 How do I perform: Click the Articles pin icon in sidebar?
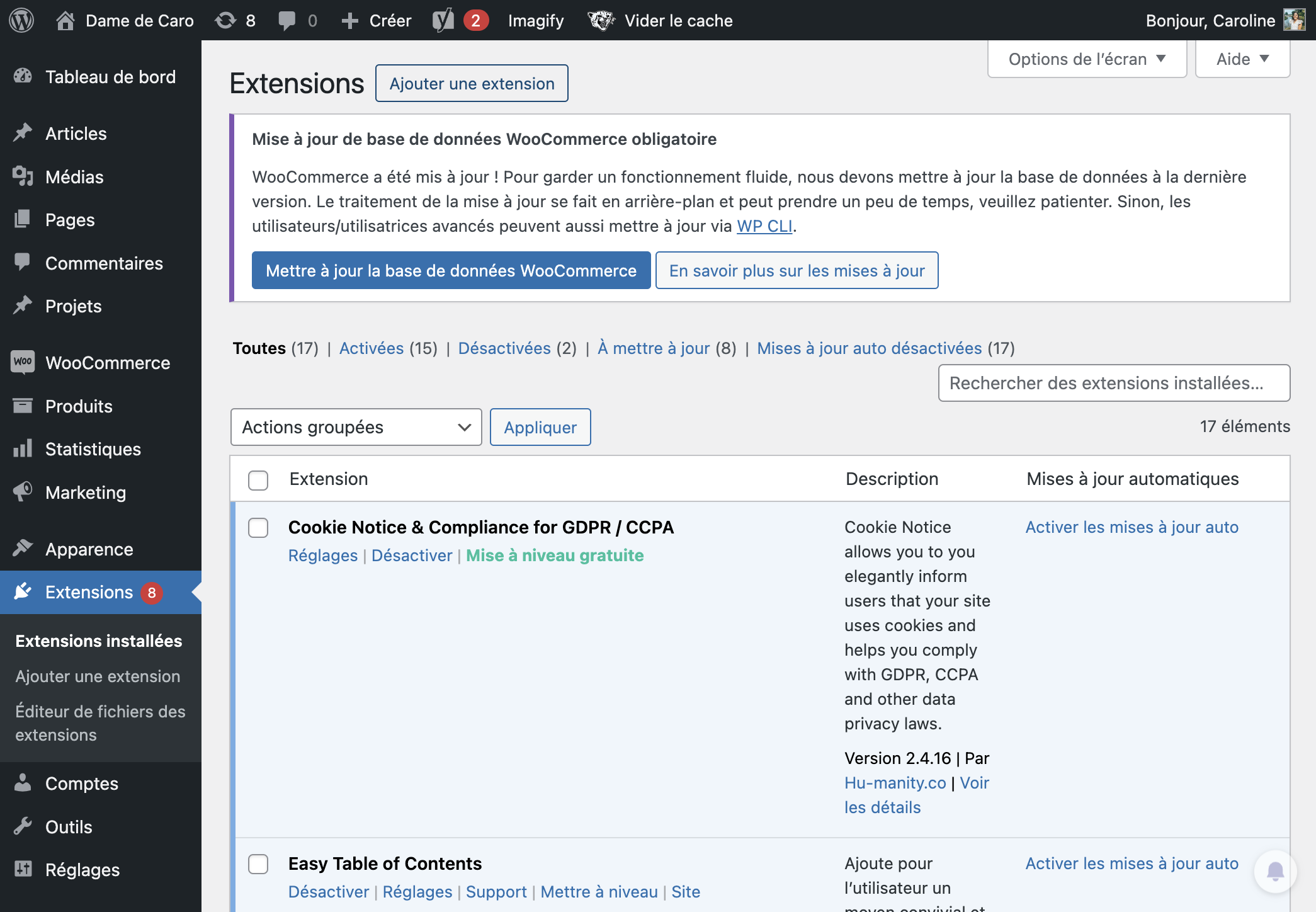[x=23, y=133]
